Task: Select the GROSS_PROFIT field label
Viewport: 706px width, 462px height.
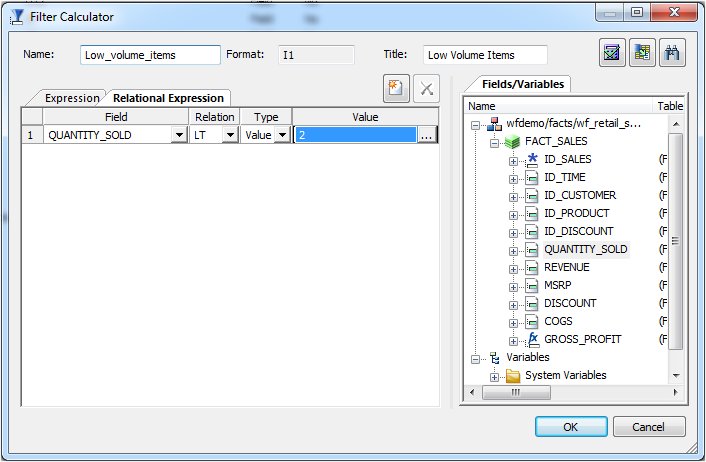Action: [583, 340]
